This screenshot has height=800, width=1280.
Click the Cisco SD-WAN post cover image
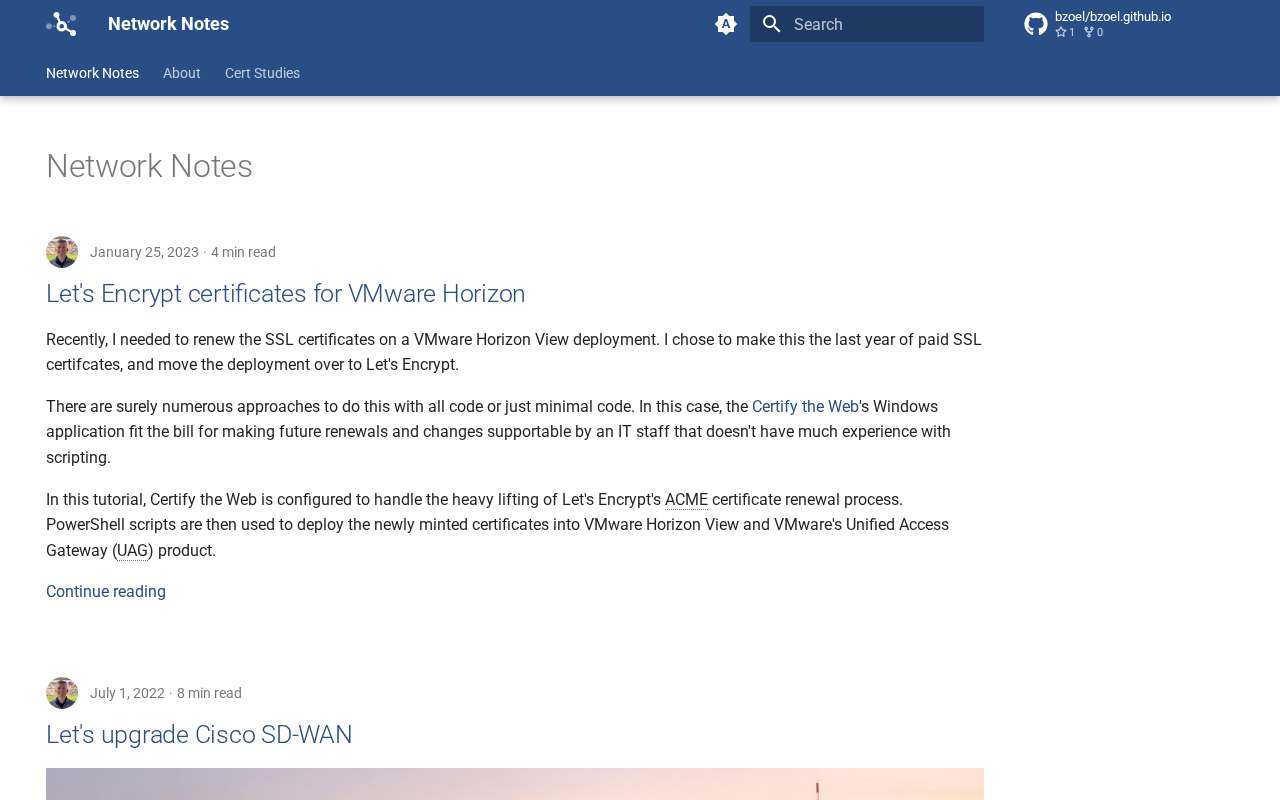point(515,784)
